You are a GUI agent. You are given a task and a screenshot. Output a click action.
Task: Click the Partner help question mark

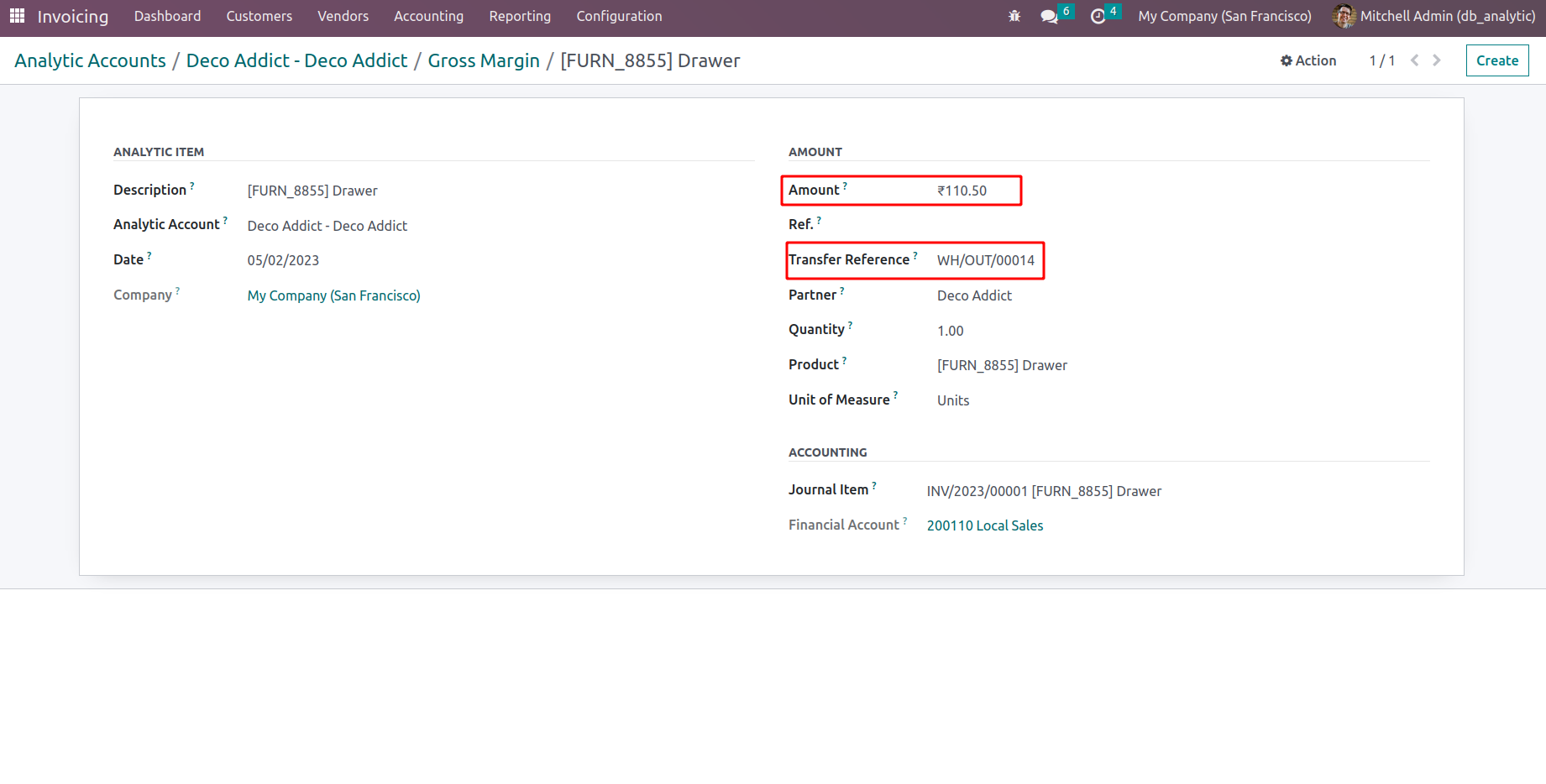click(x=842, y=290)
